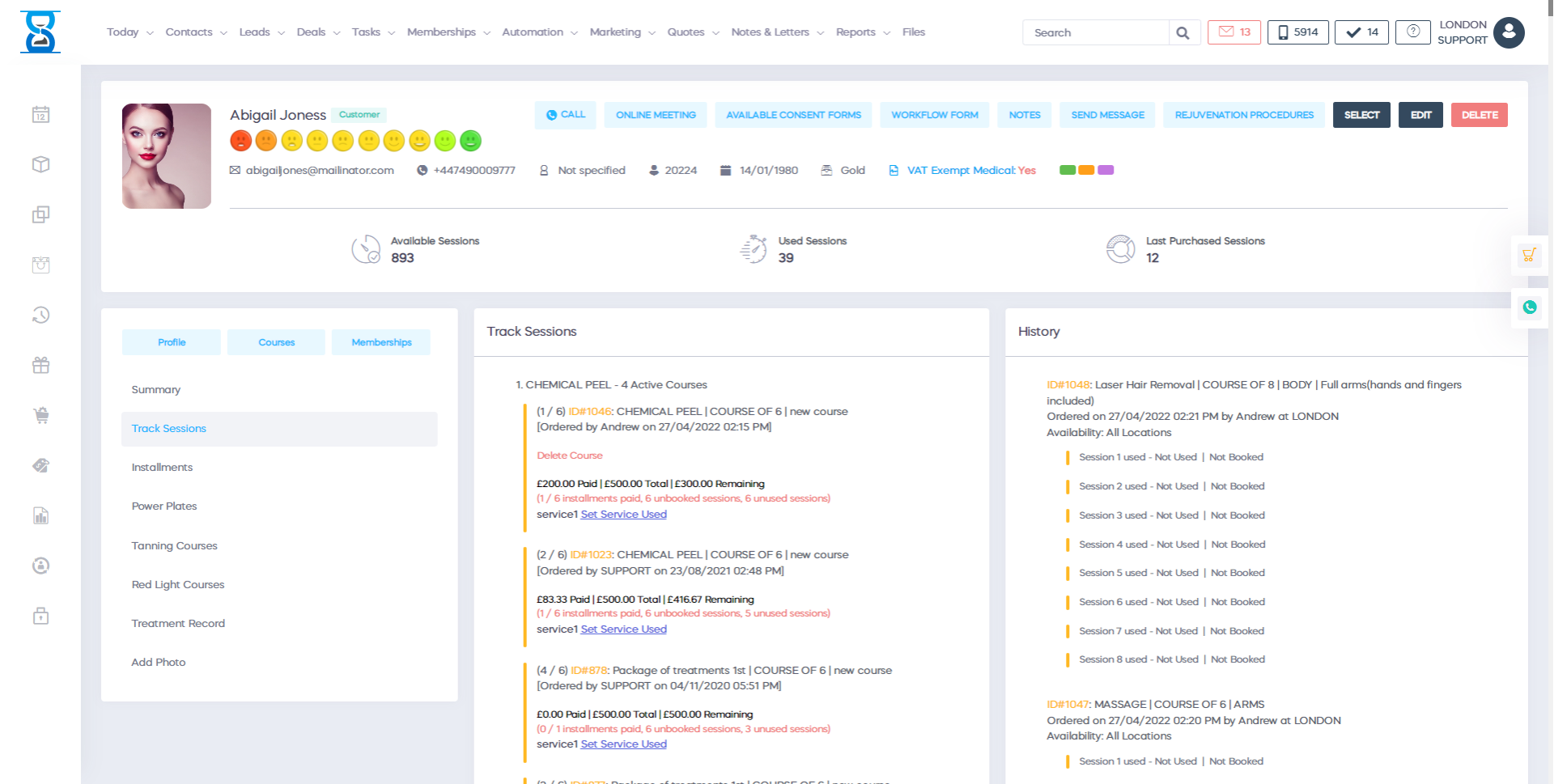
Task: Open the Automation dropdown in top navigation
Action: coord(539,32)
